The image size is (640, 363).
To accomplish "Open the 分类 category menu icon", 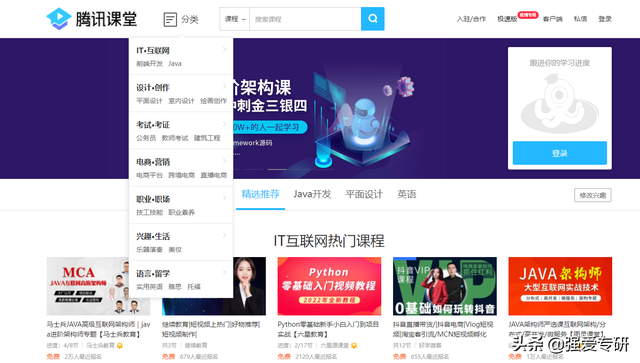I will (x=170, y=19).
